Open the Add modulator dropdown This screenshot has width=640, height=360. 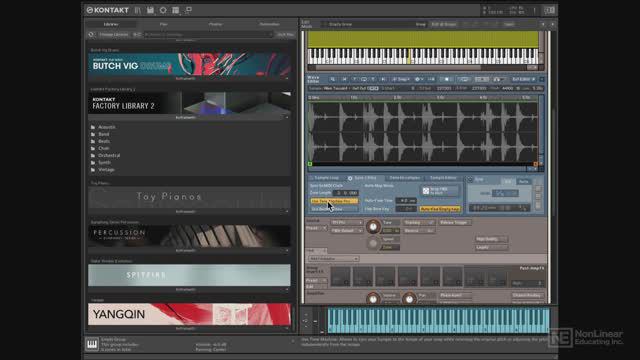click(x=333, y=259)
